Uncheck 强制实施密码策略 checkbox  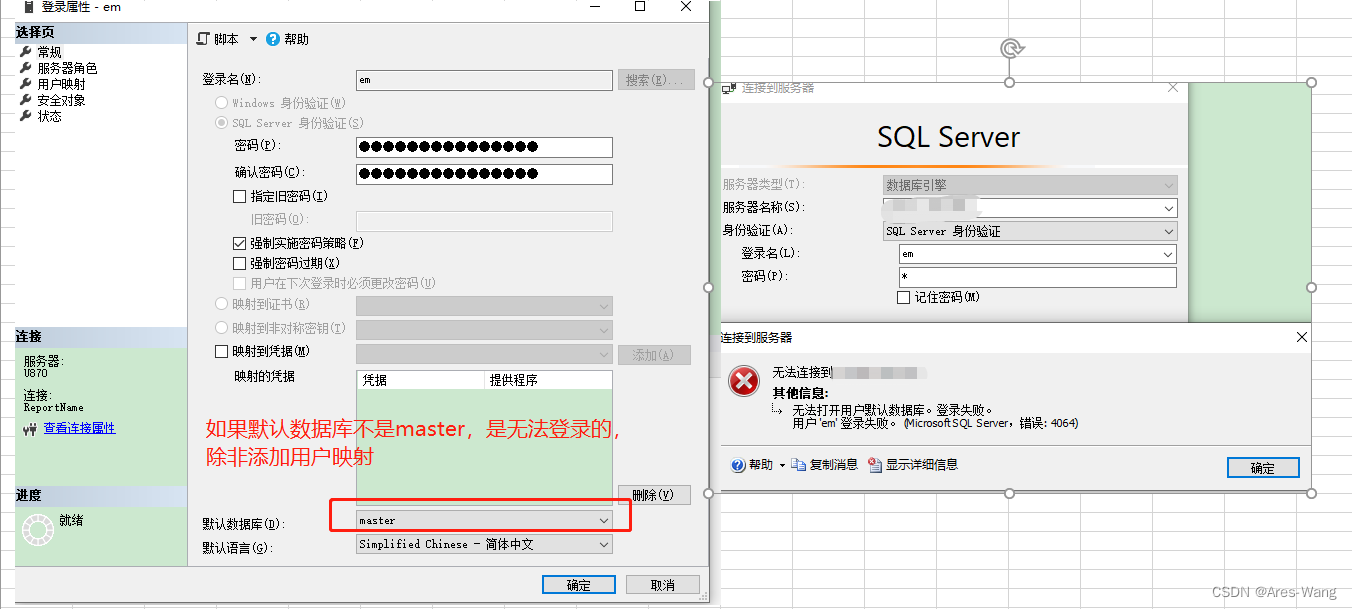[239, 243]
